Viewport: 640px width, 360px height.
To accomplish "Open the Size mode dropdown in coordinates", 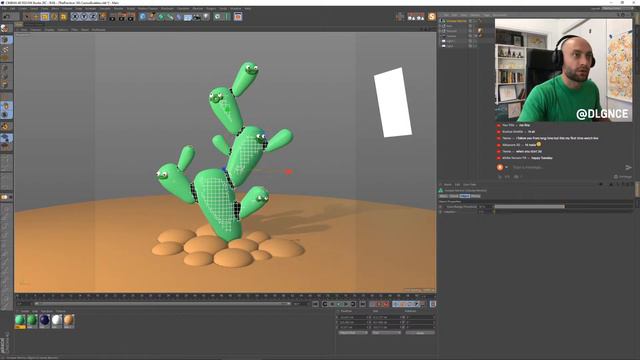I will point(387,333).
